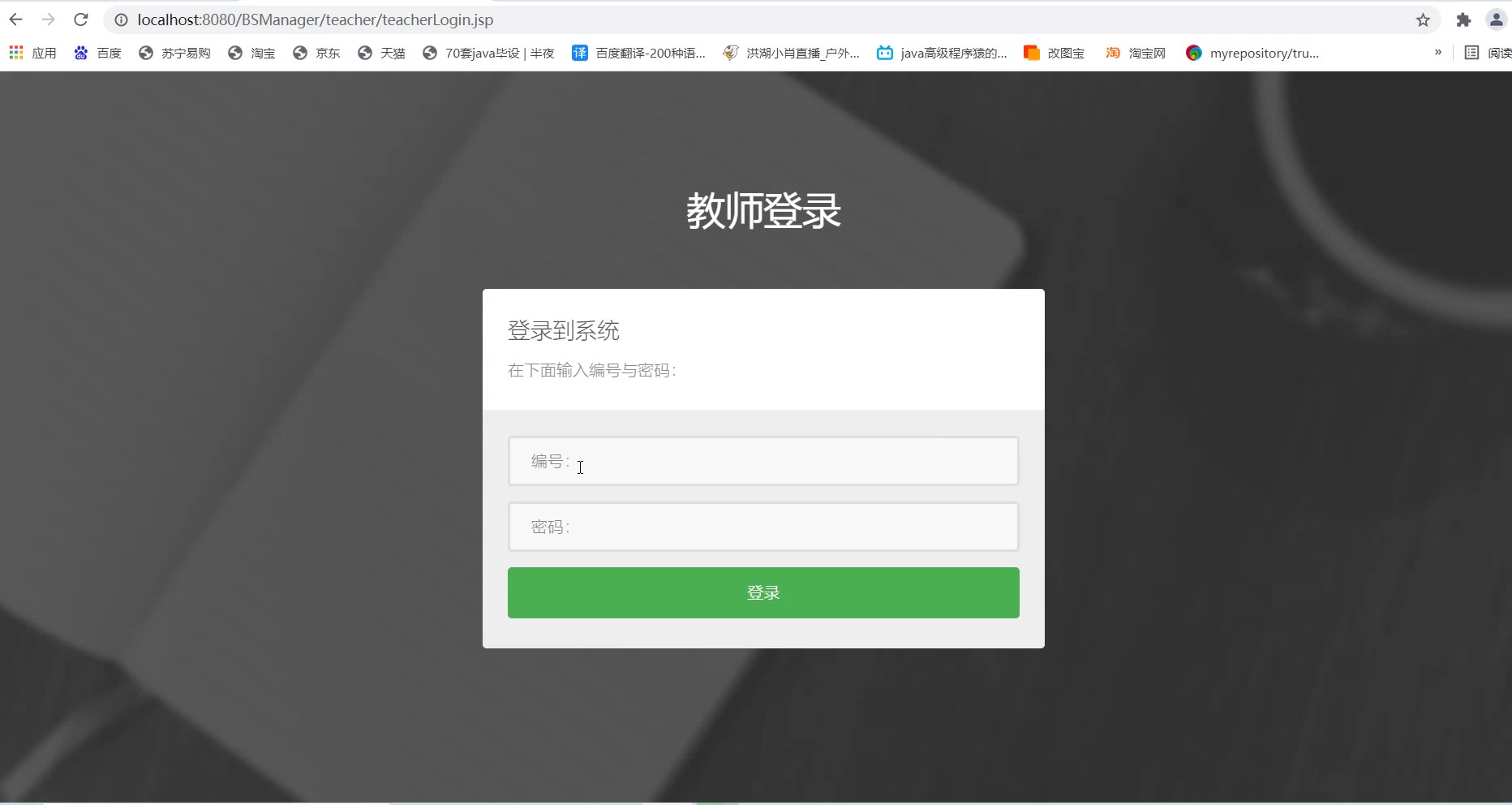Click the address bar URL
The image size is (1512, 805).
[316, 20]
